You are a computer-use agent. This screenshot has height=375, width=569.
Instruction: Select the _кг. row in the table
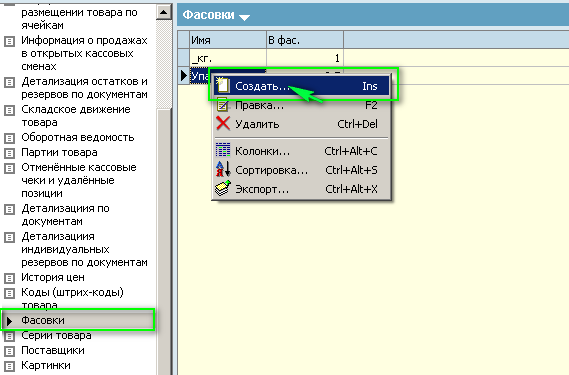tap(266, 58)
